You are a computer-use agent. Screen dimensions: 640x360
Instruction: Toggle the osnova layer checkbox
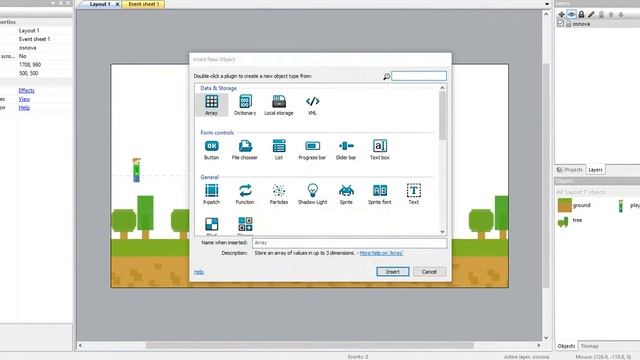point(560,24)
